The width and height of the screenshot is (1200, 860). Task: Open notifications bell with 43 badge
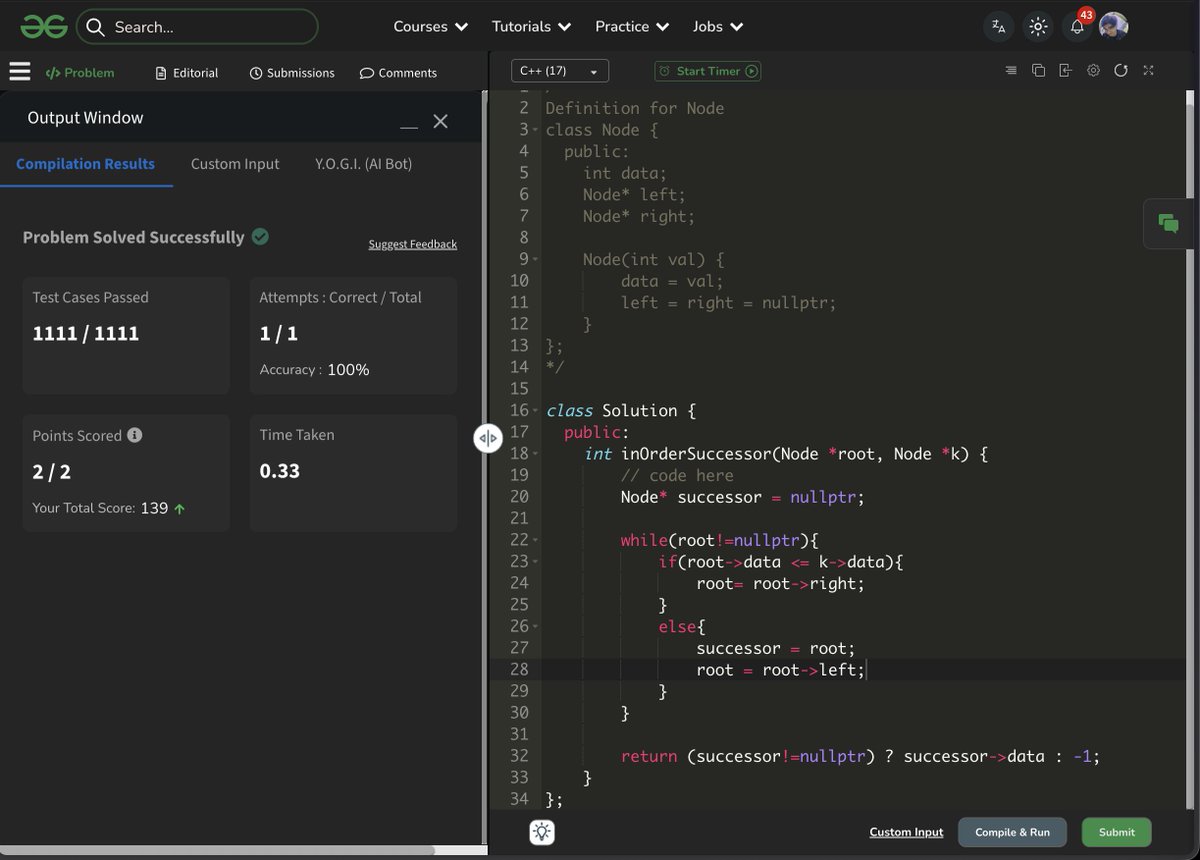point(1079,25)
